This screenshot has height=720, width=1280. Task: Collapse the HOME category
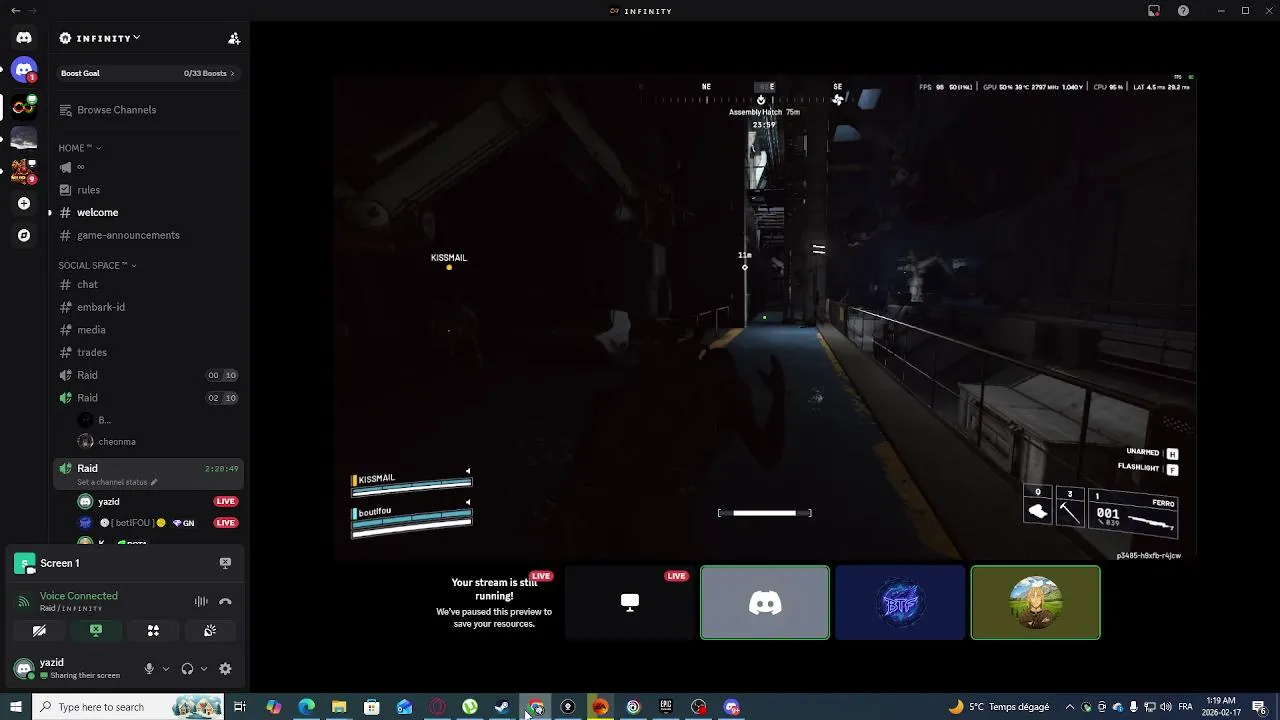(x=80, y=148)
